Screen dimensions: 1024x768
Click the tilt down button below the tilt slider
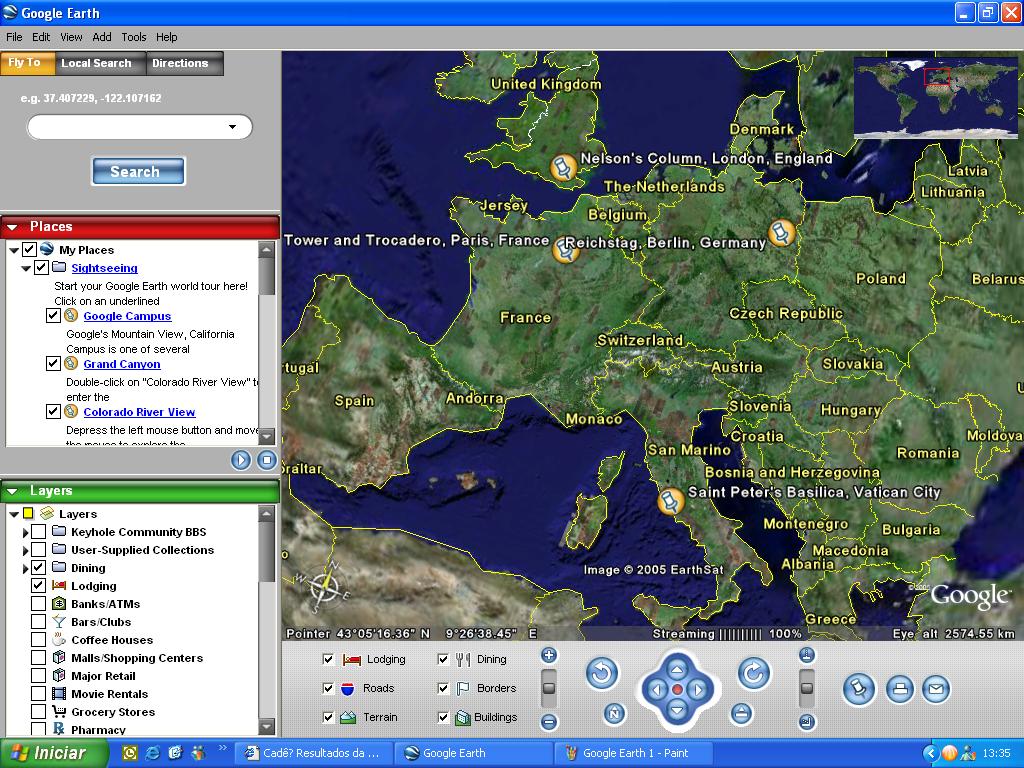pyautogui.click(x=807, y=722)
